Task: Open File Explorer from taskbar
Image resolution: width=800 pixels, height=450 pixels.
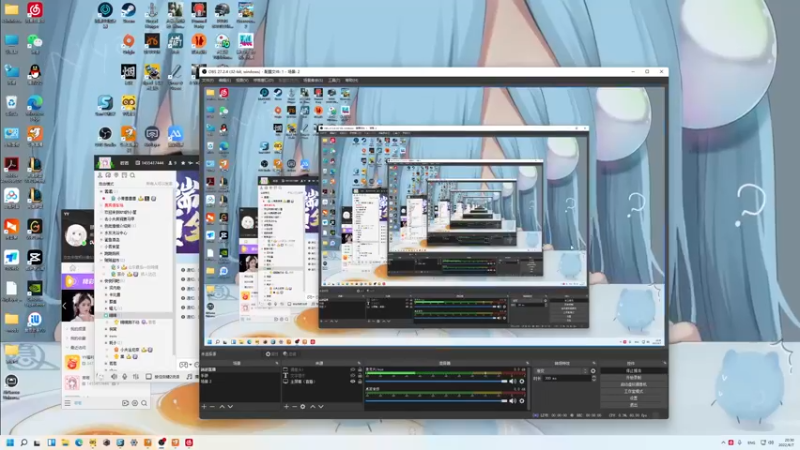Action: (x=65, y=442)
